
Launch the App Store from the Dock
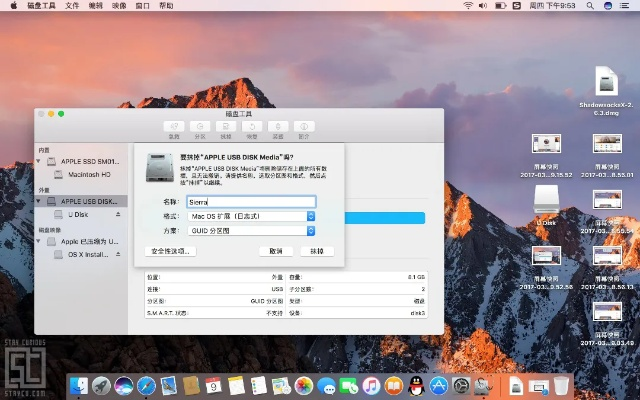[x=438, y=385]
